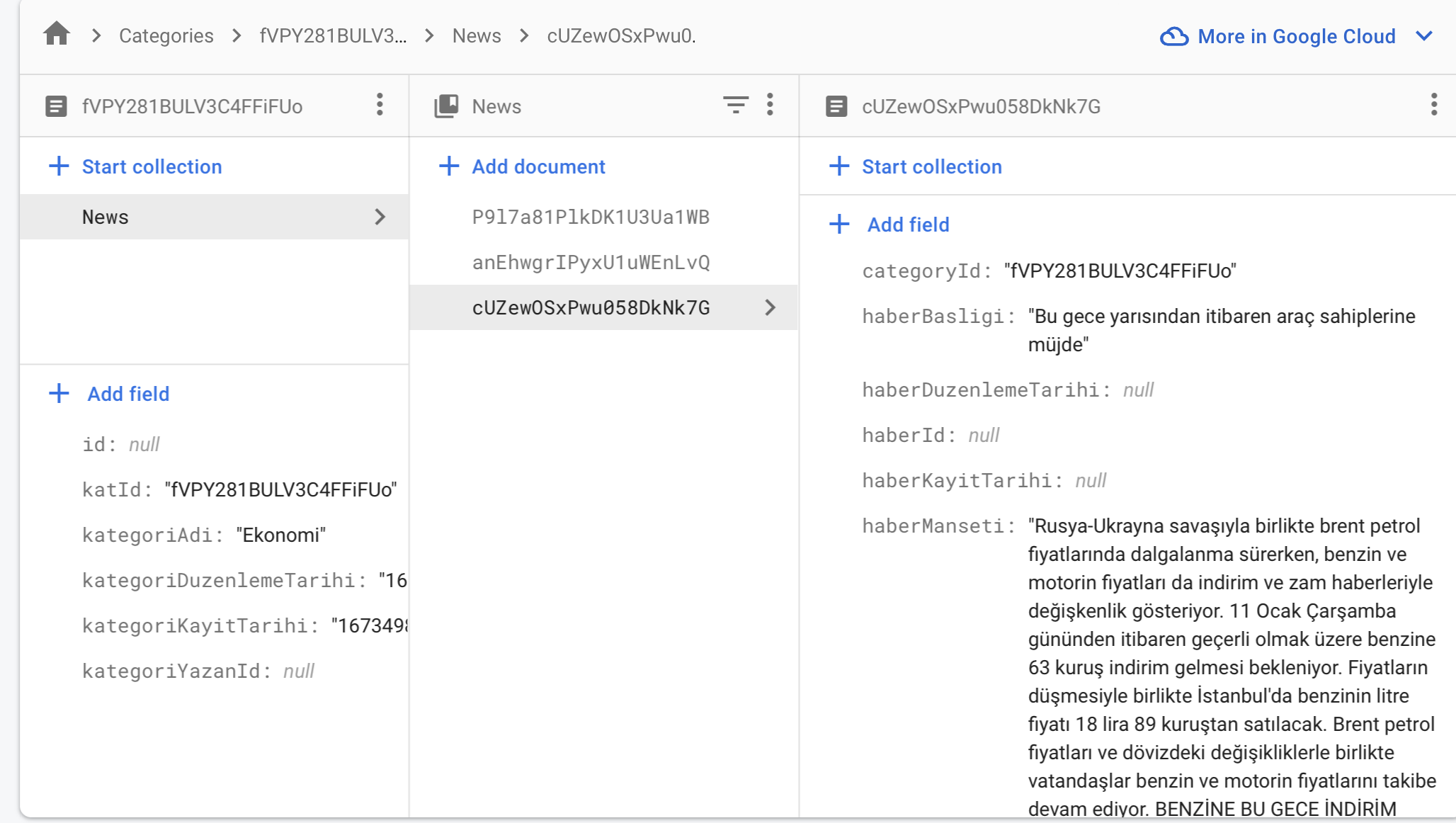This screenshot has width=1456, height=823.
Task: Click the cloud icon near More in Google Cloud
Action: coord(1173,36)
